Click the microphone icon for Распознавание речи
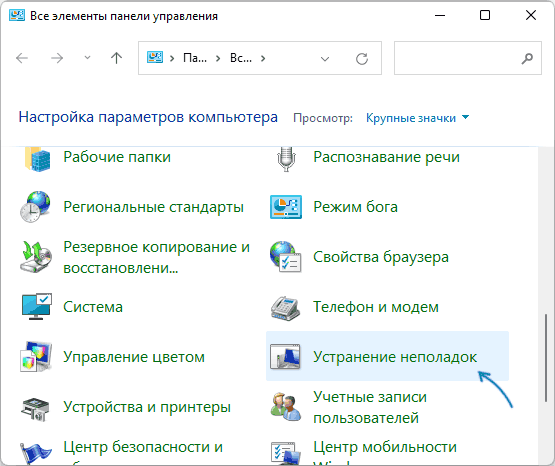This screenshot has height=466, width=555. click(286, 159)
